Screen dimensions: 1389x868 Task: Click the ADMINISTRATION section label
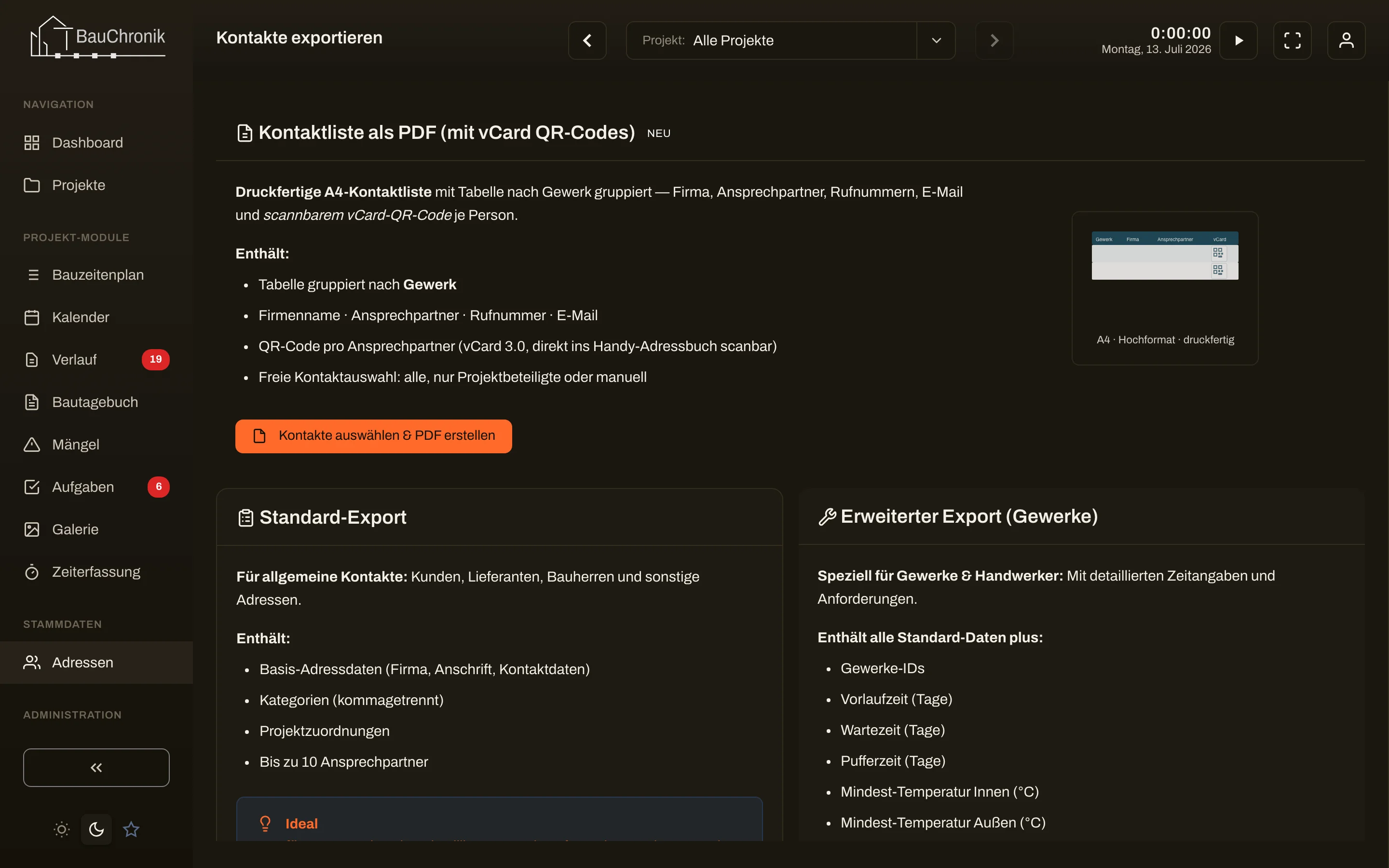click(x=72, y=715)
